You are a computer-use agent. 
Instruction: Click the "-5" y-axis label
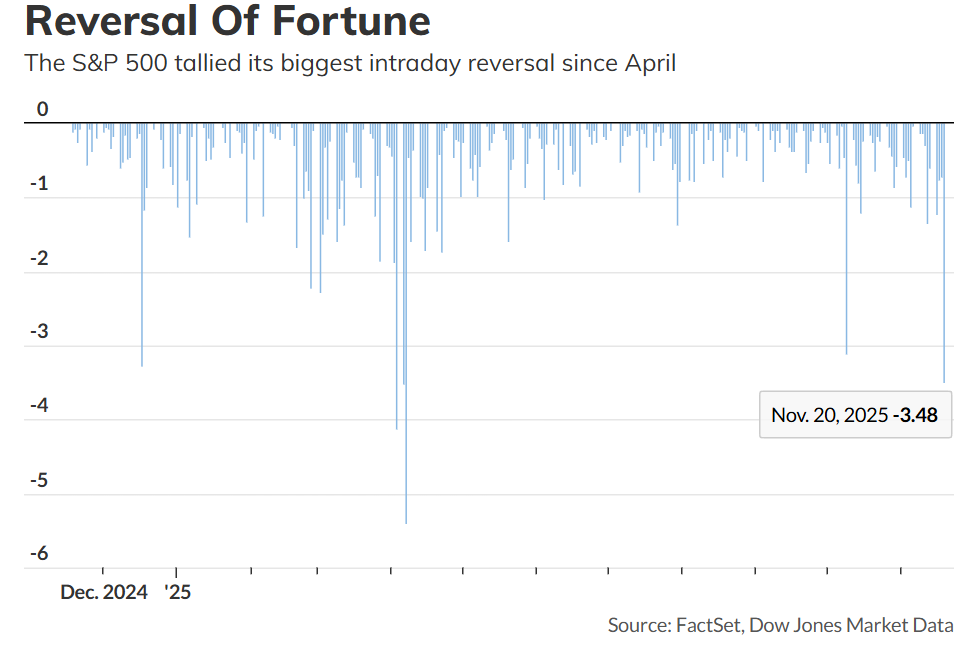click(x=39, y=480)
